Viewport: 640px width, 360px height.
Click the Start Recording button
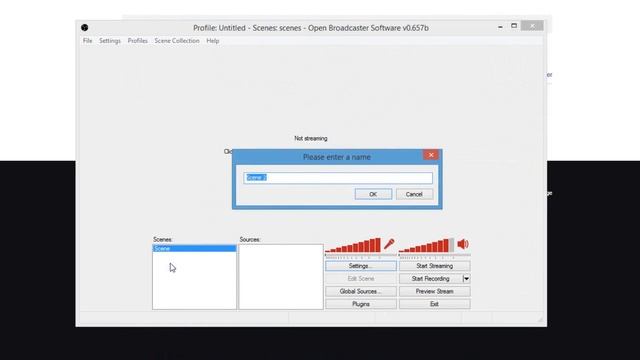pos(431,279)
